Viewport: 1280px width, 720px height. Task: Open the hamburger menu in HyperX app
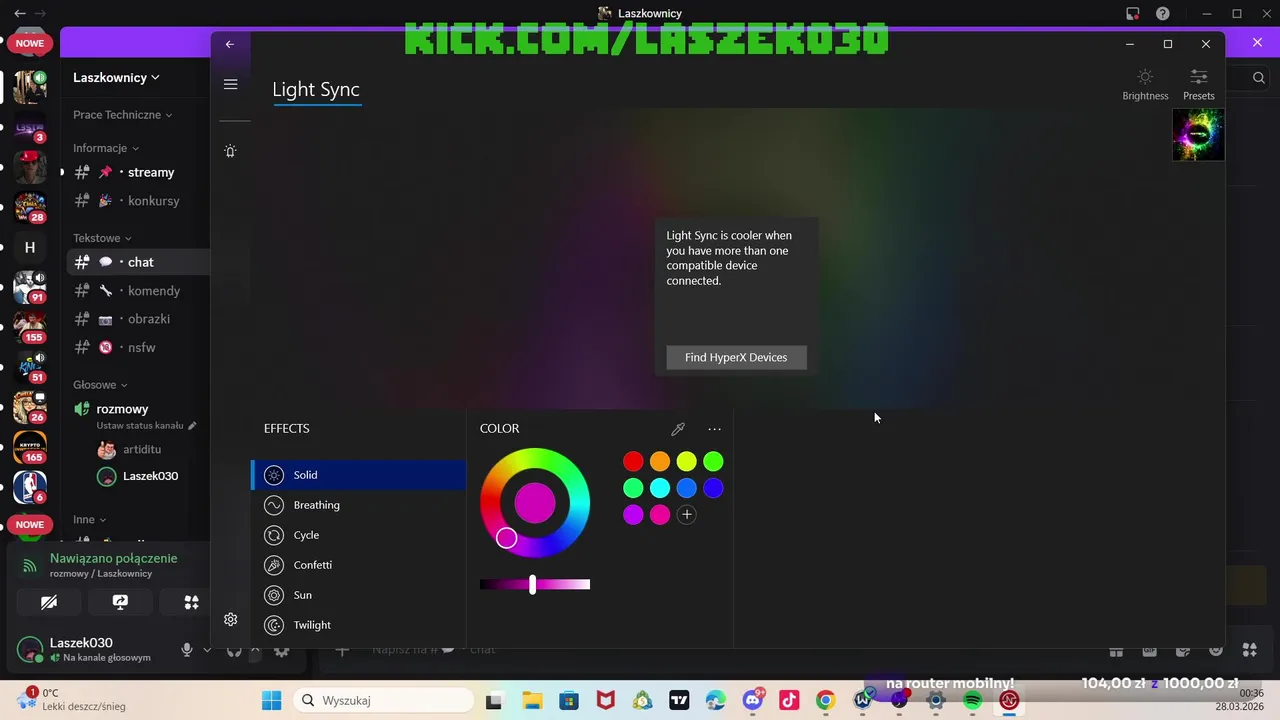230,85
